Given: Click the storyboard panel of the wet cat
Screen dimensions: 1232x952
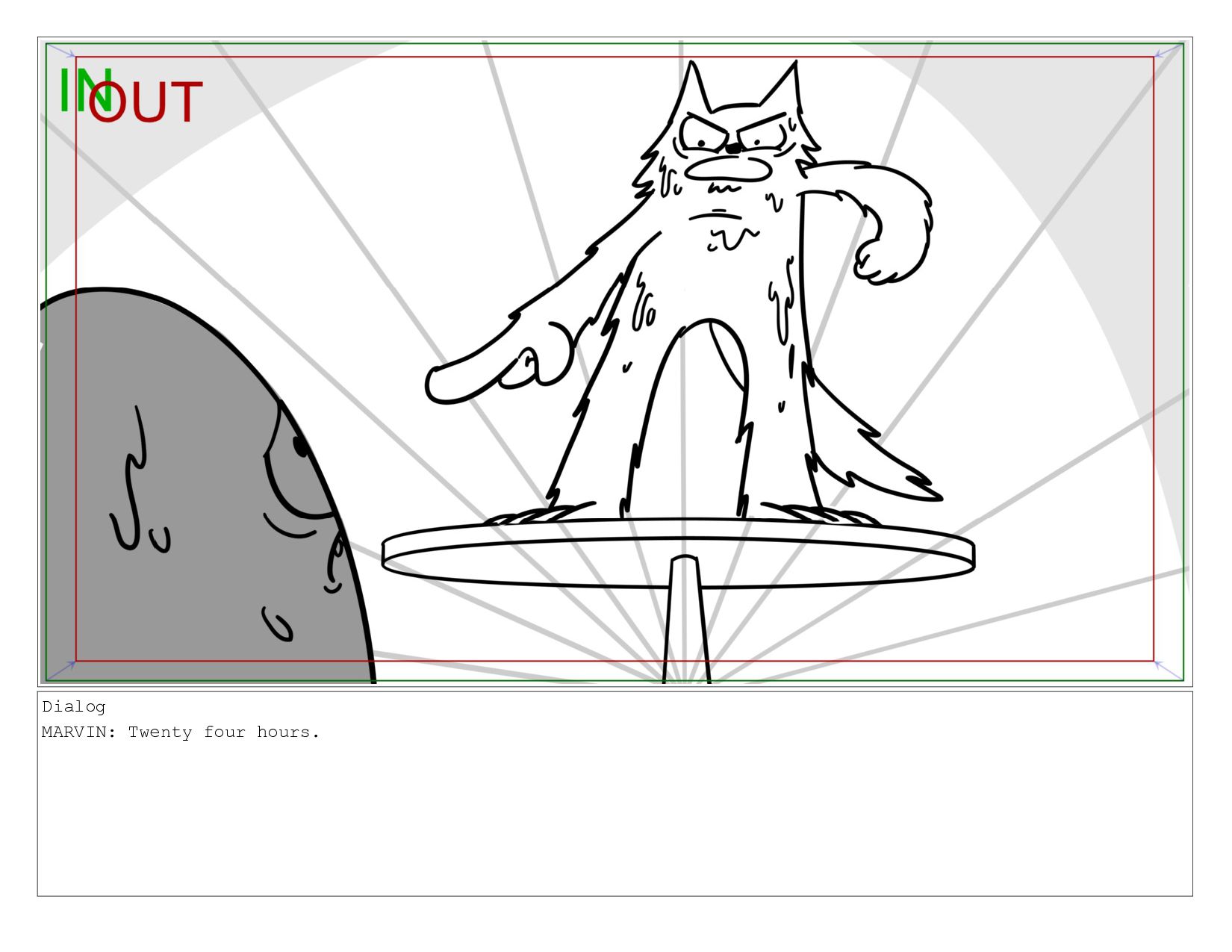Looking at the screenshot, I should [x=615, y=362].
